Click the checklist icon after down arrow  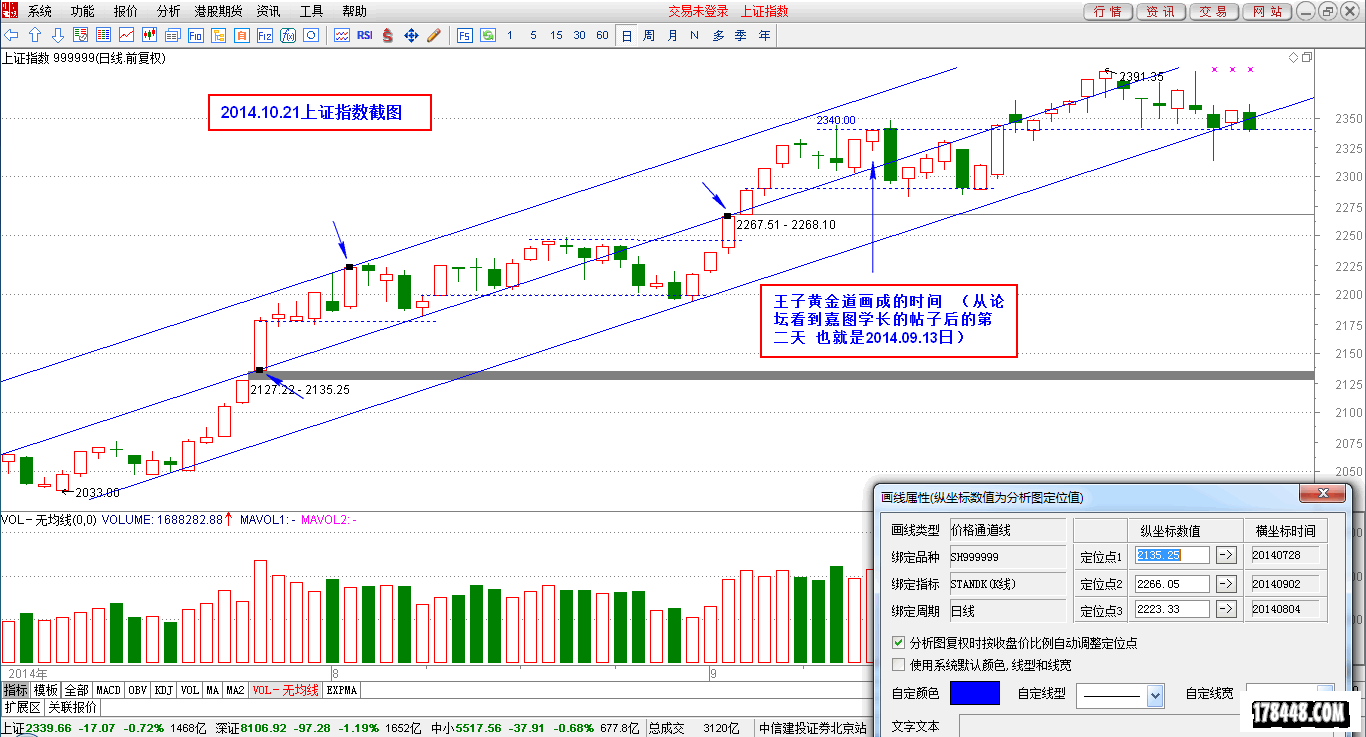[x=80, y=35]
